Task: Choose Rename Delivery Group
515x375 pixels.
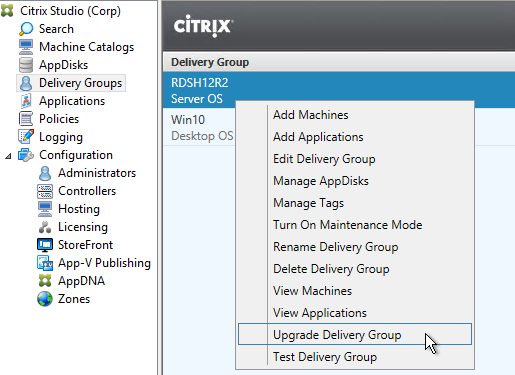Action: [x=355, y=247]
